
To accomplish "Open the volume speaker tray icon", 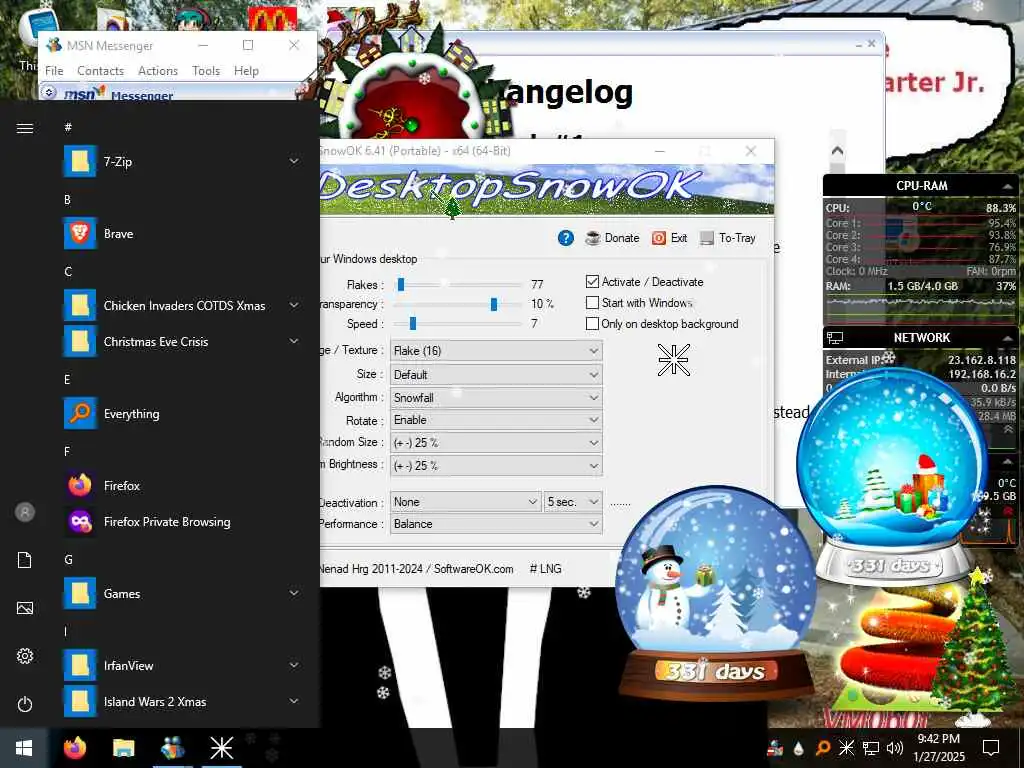I will [895, 748].
